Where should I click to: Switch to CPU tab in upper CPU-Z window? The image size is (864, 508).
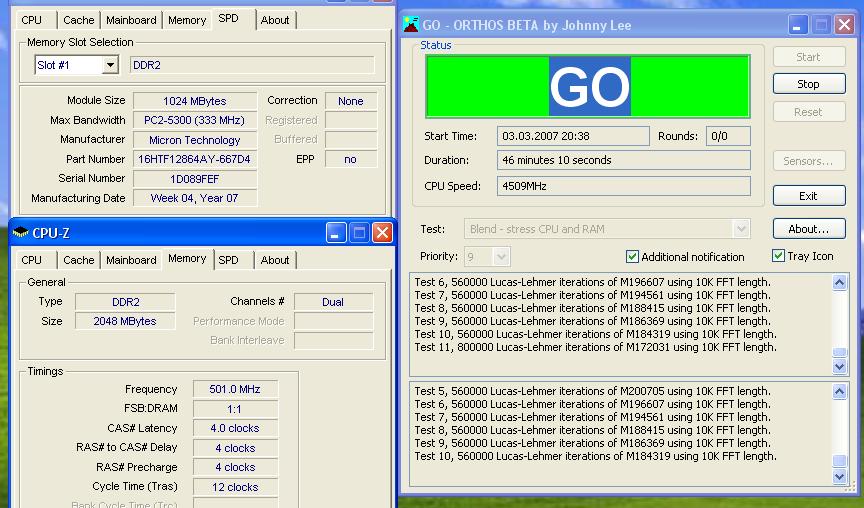pos(31,20)
